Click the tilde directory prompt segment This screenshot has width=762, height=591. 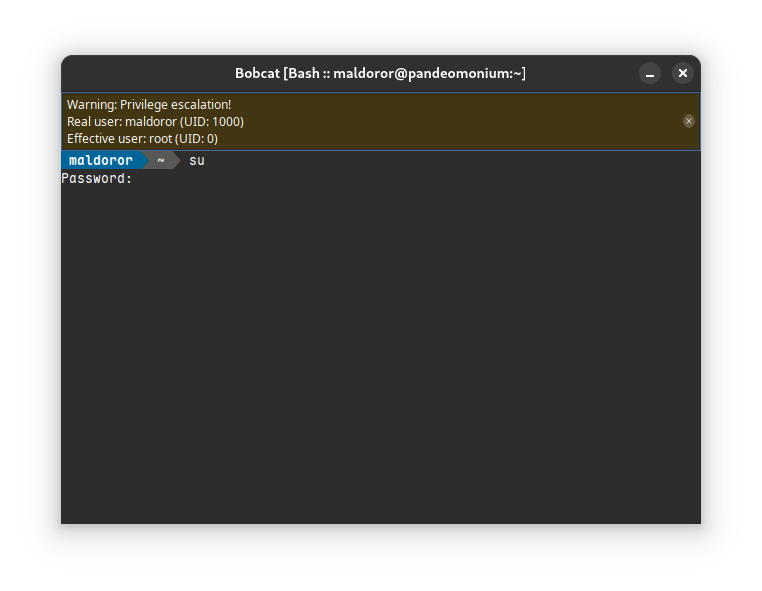[x=160, y=161]
